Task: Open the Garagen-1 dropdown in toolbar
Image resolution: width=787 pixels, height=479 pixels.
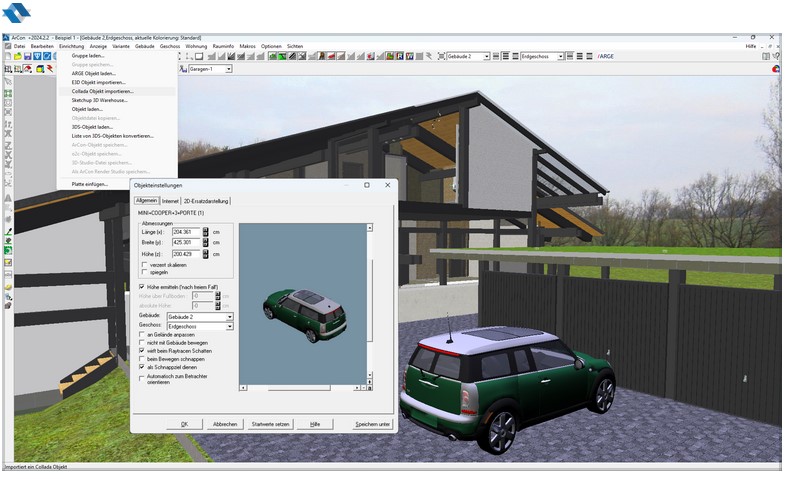Action: [228, 69]
